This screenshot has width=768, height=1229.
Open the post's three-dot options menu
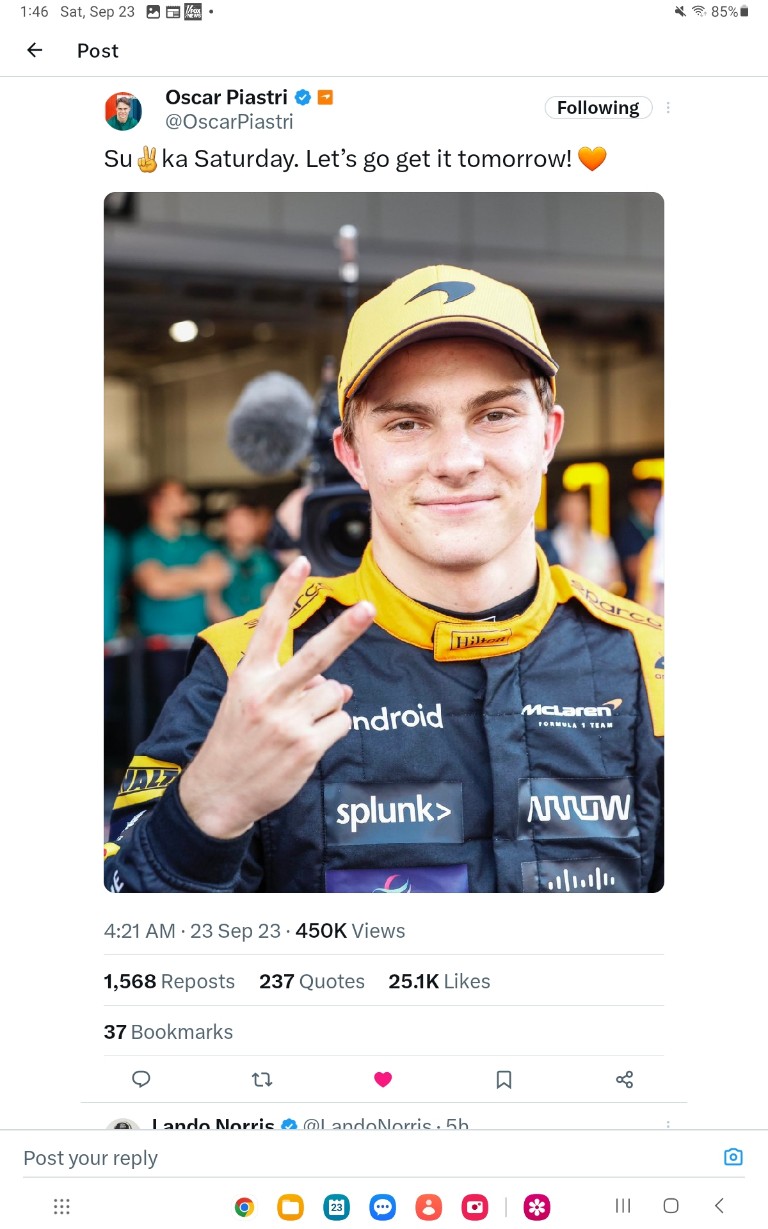coord(668,108)
